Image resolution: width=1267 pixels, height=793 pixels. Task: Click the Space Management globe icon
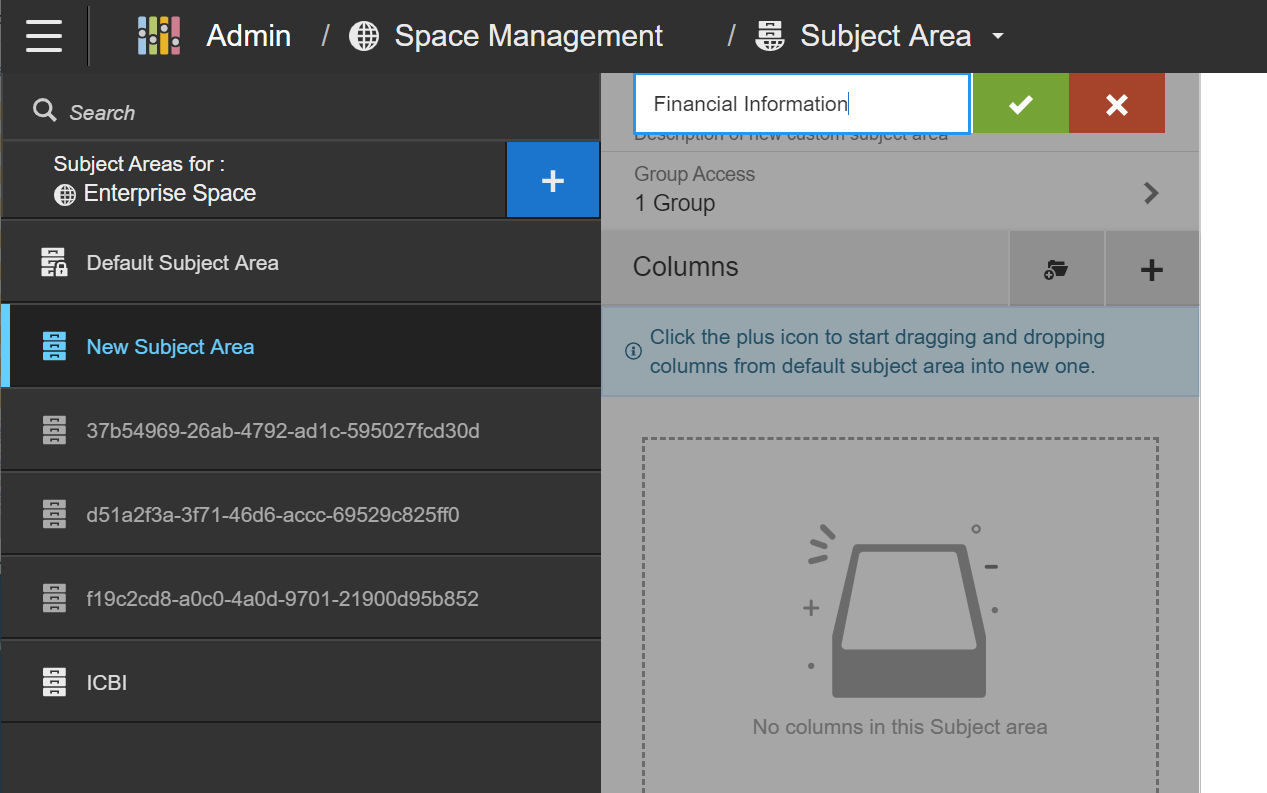point(364,37)
